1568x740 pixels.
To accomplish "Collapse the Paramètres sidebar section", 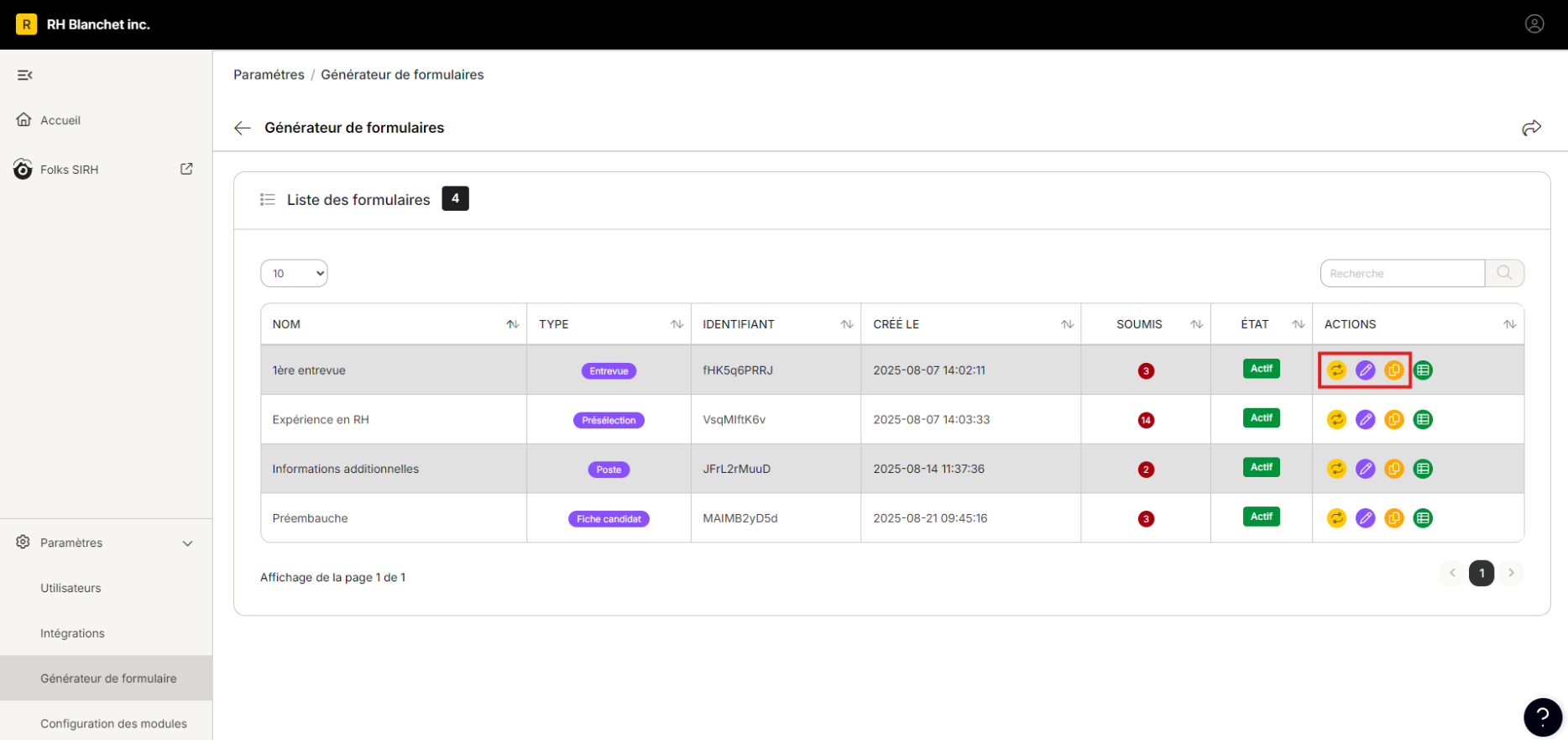I will (188, 543).
